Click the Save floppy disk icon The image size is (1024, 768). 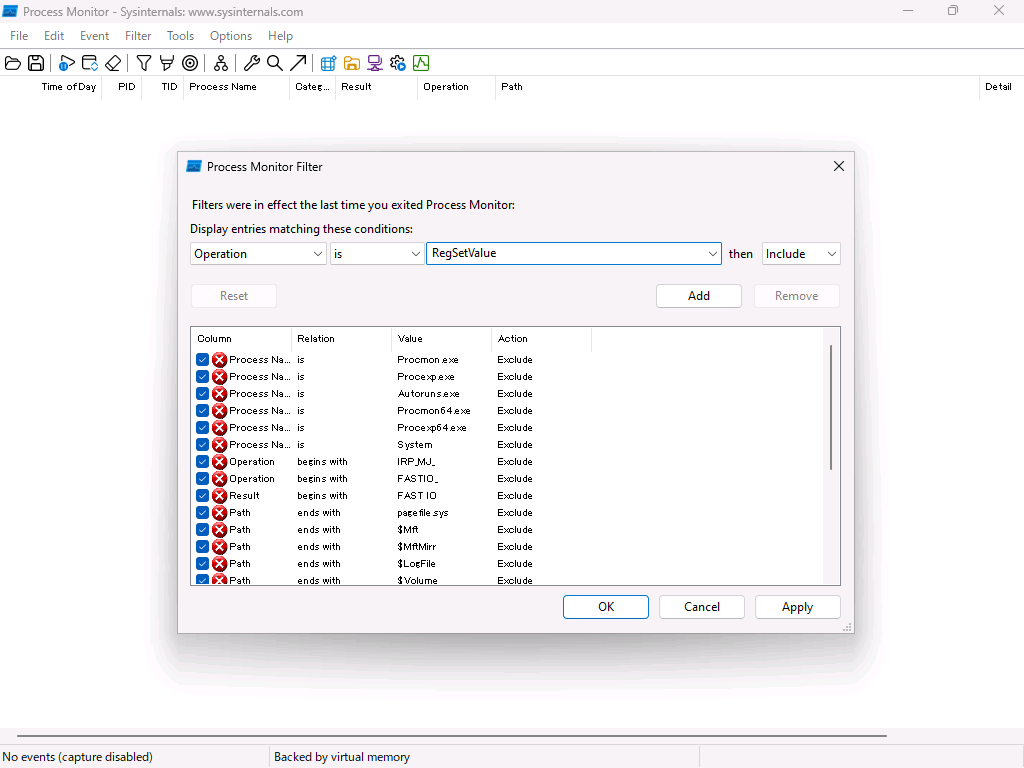[36, 63]
